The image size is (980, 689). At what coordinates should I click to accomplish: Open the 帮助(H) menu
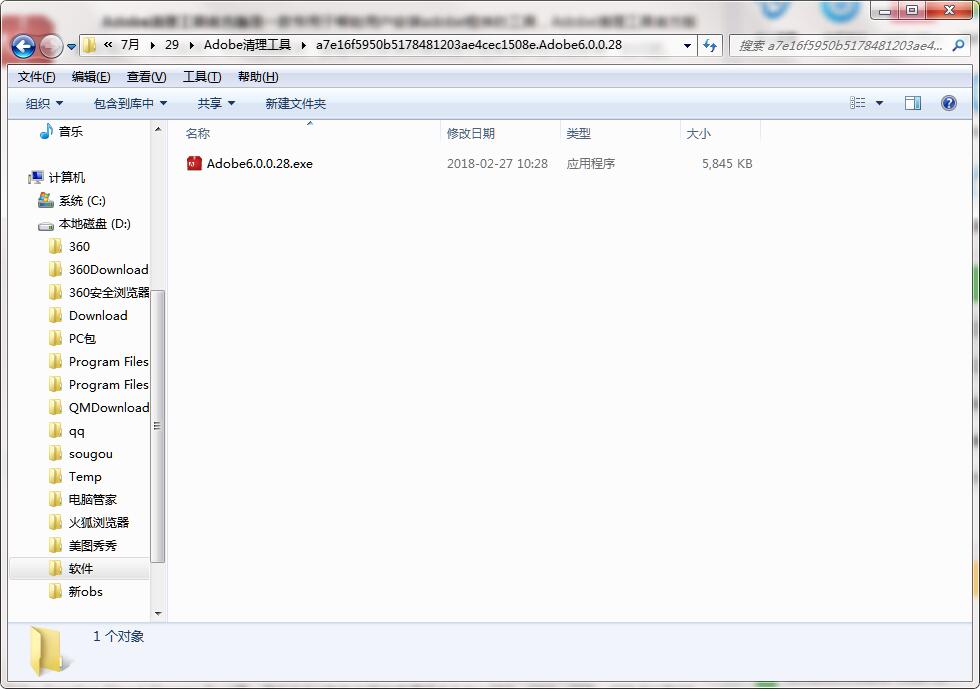(258, 77)
